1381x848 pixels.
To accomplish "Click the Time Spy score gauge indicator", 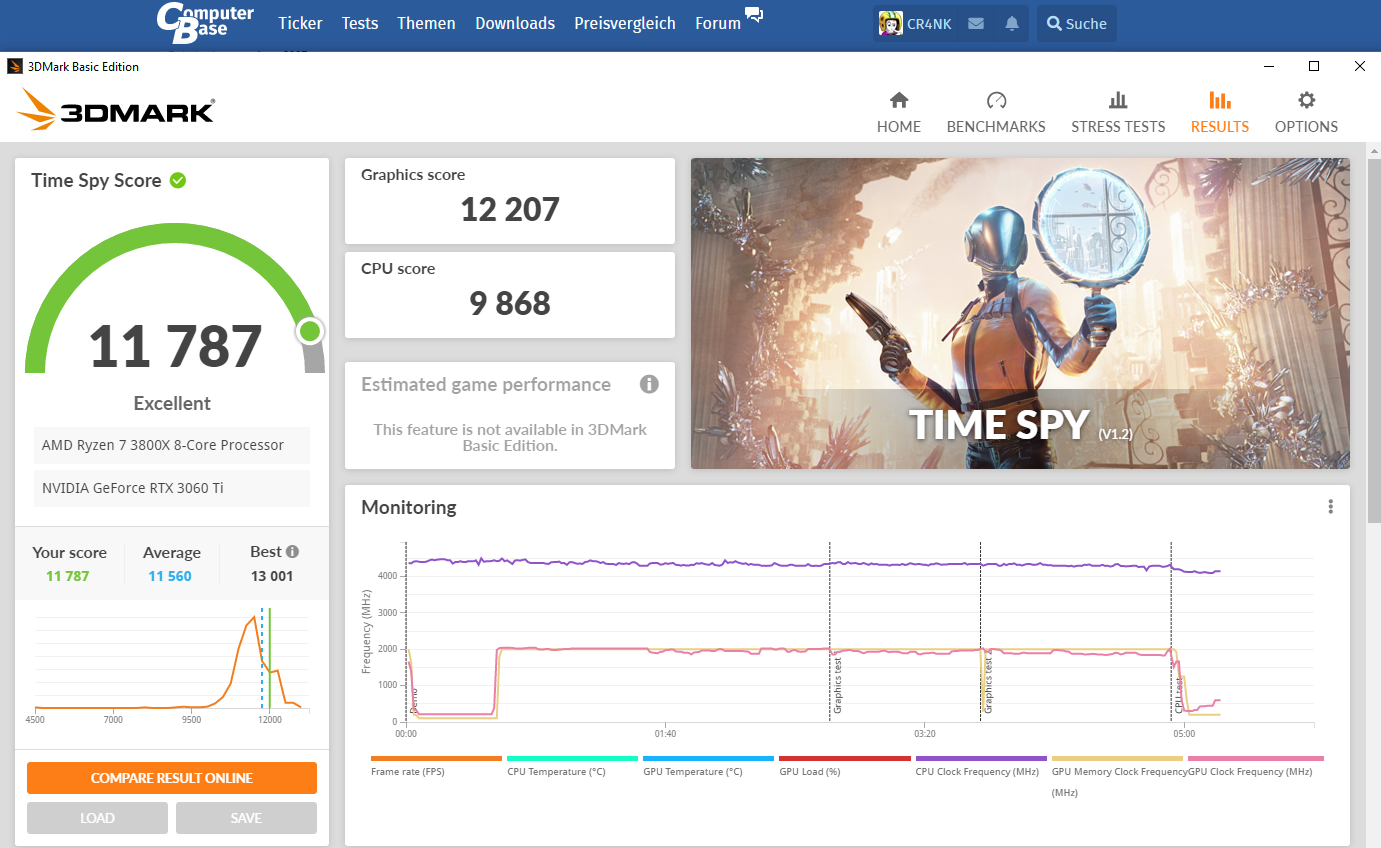I will 310,331.
